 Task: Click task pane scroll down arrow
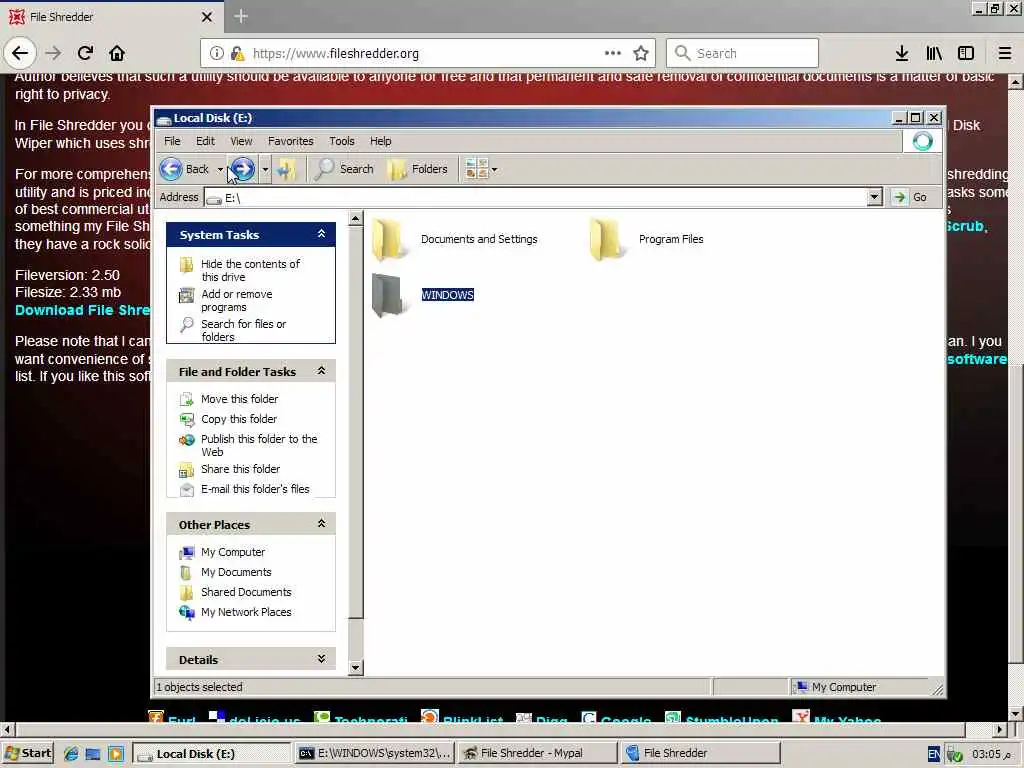tap(355, 667)
